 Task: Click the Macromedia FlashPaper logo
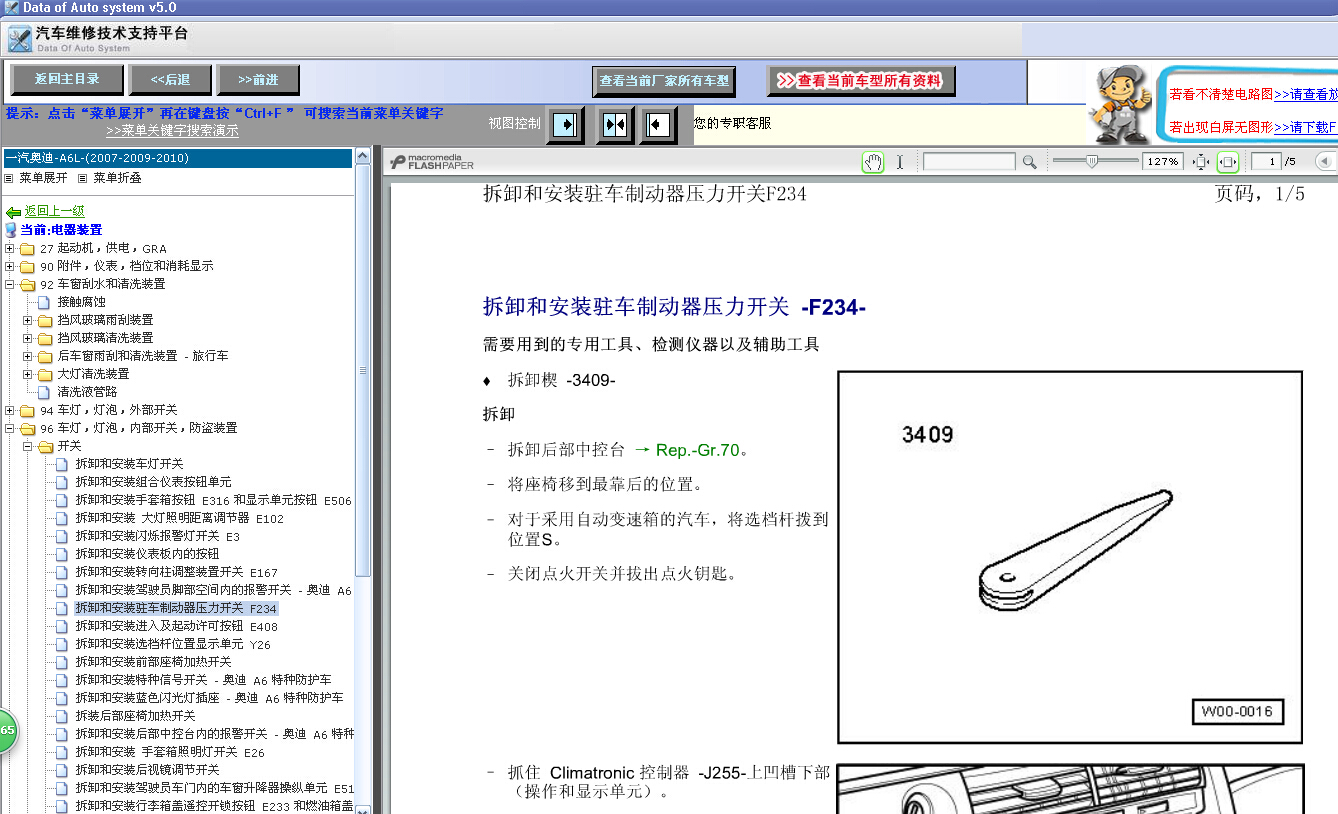click(433, 162)
